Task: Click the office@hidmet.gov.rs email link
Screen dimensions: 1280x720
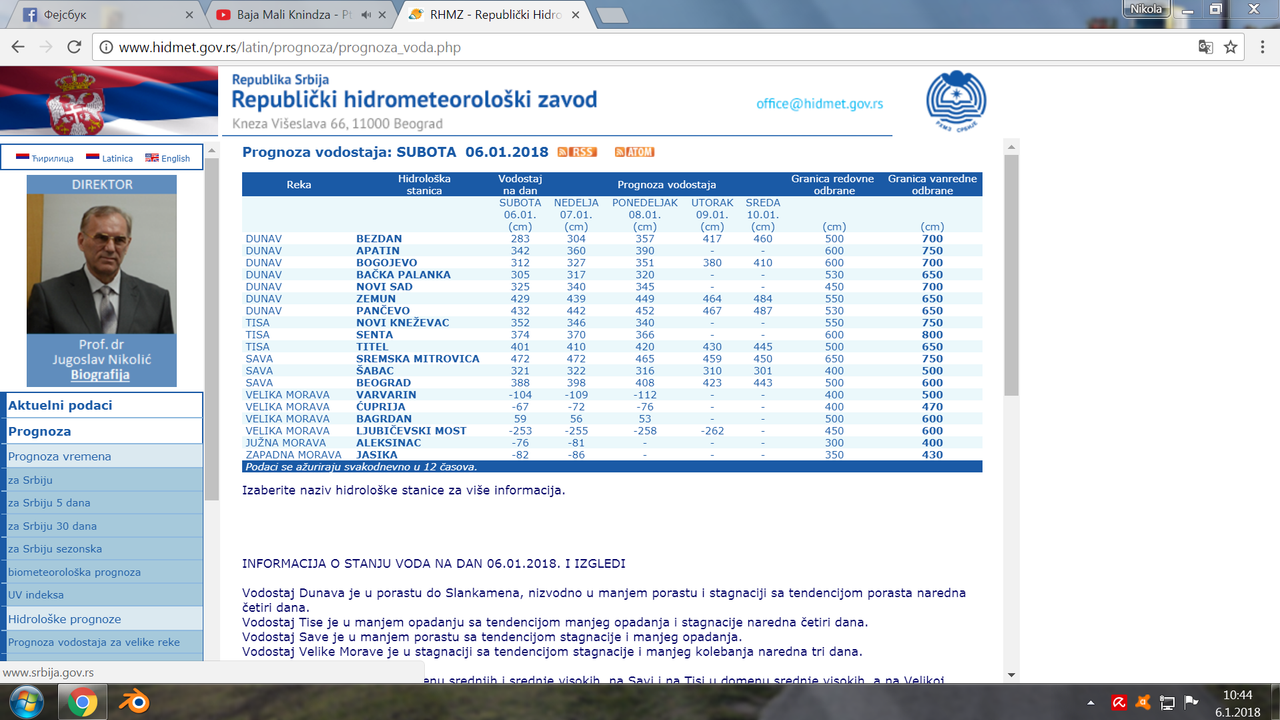Action: coord(820,103)
